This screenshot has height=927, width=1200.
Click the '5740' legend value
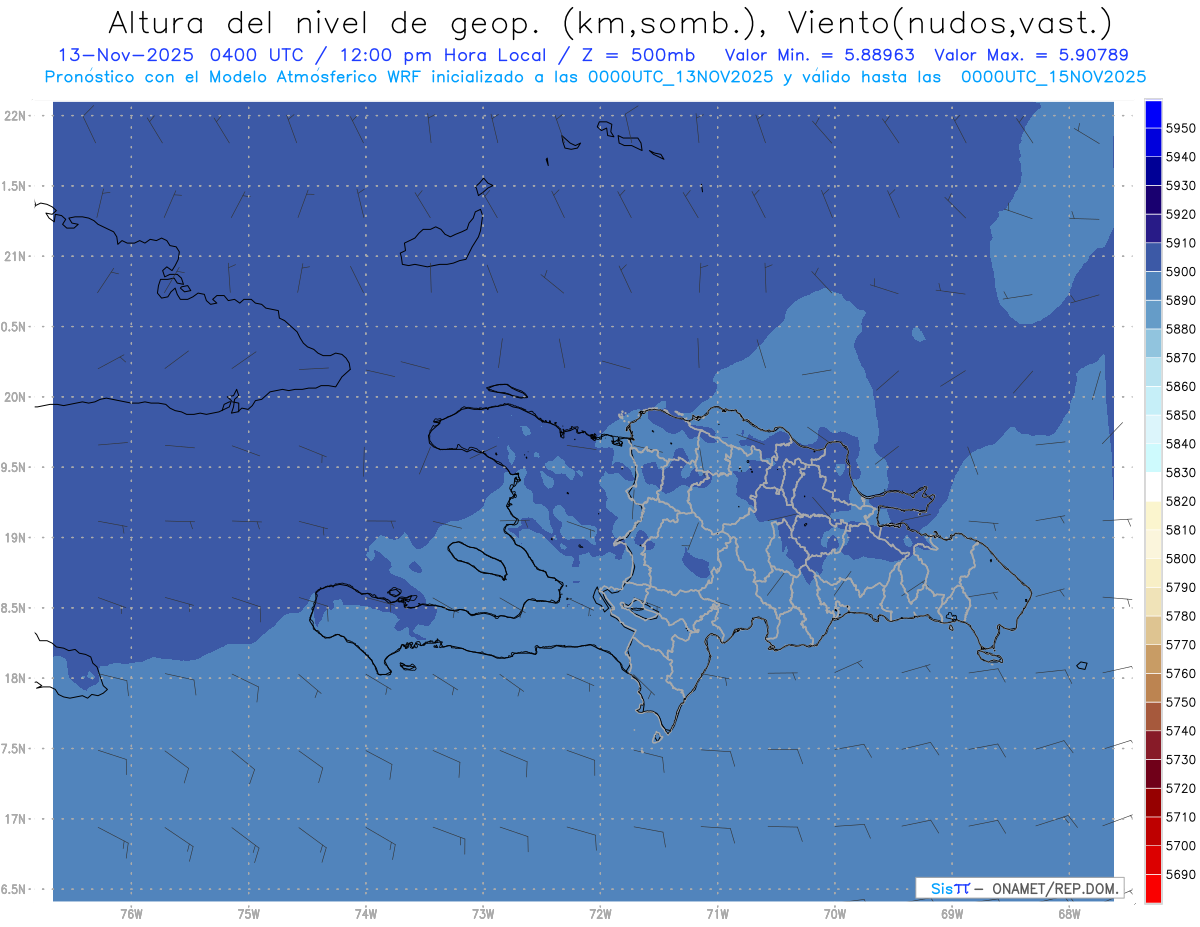click(x=1180, y=731)
